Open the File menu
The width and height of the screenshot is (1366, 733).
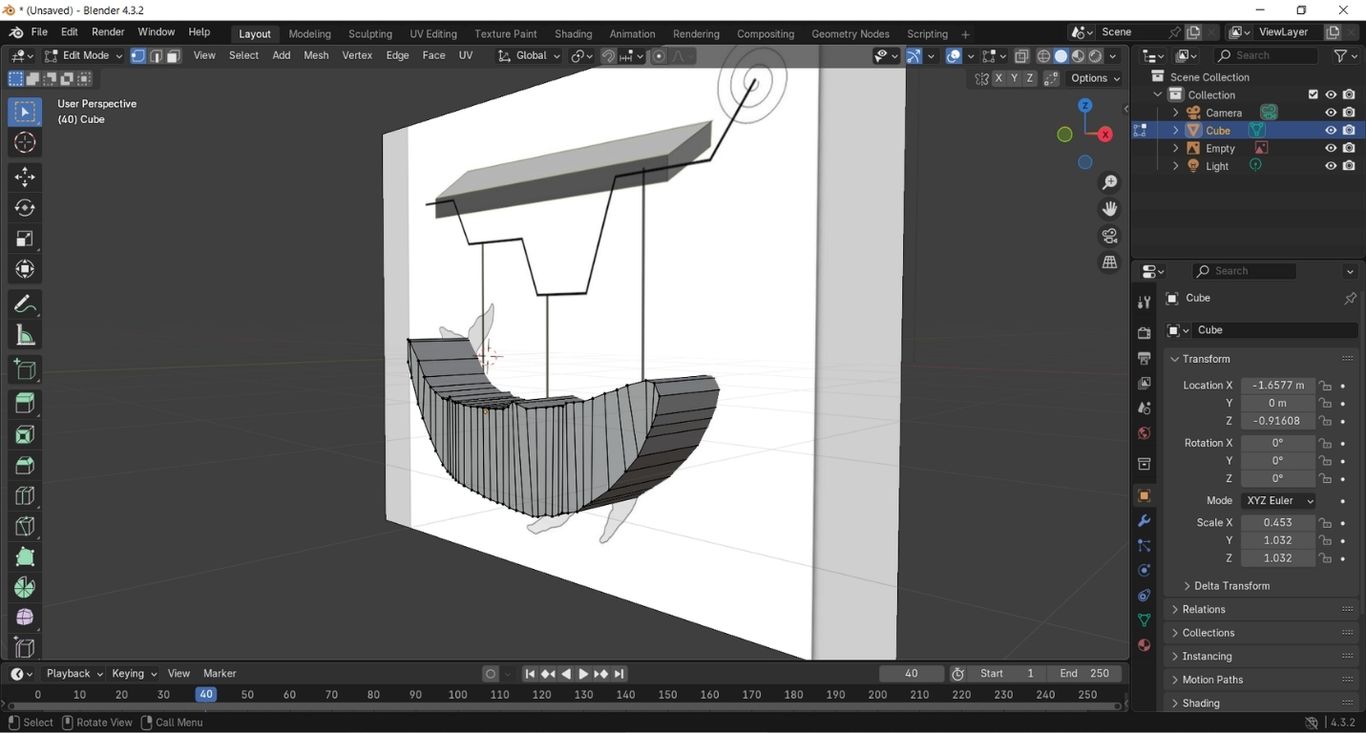pos(39,32)
